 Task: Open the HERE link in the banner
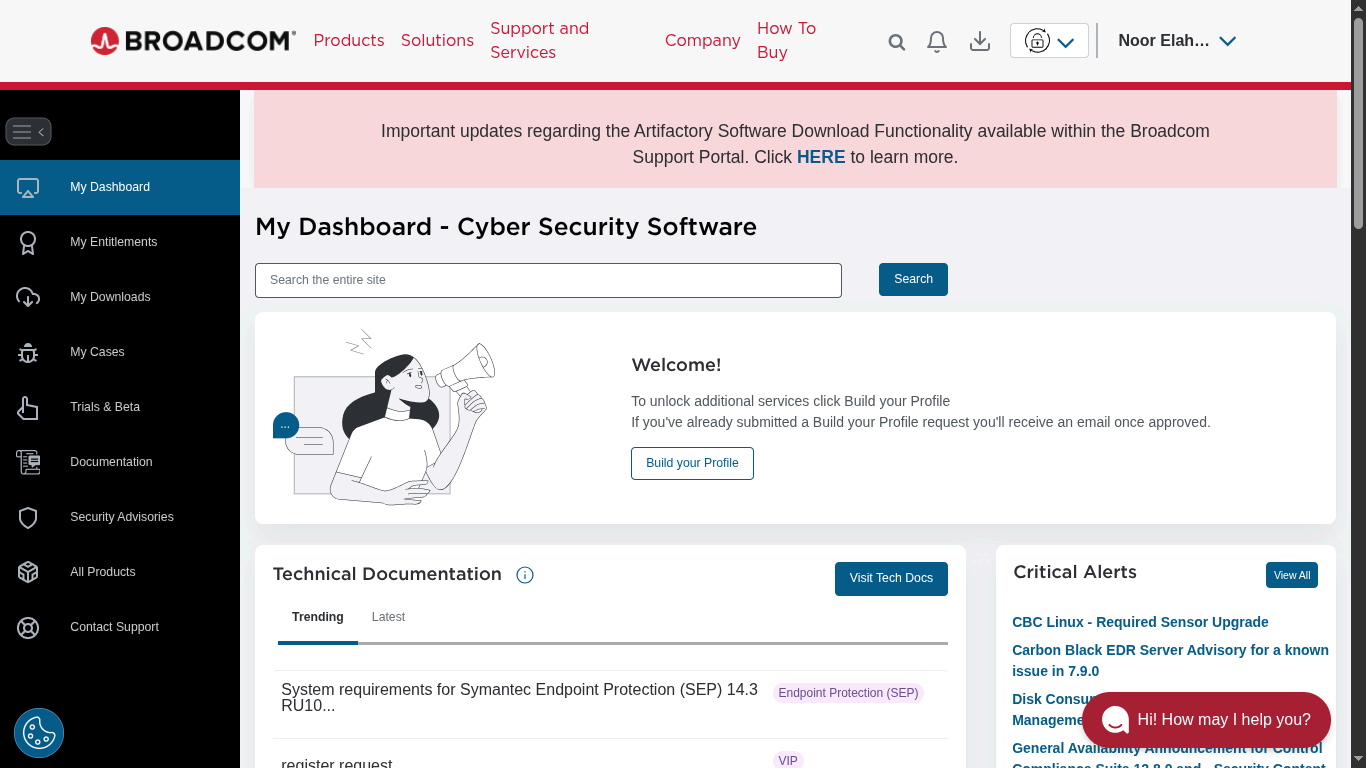(820, 157)
